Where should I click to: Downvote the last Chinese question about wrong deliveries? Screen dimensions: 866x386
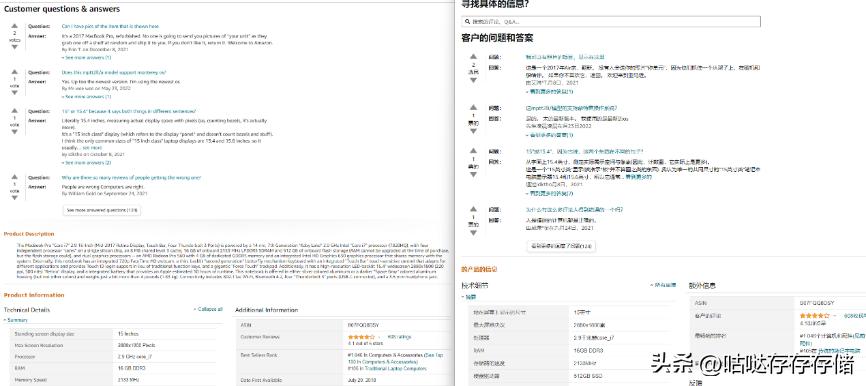[473, 232]
